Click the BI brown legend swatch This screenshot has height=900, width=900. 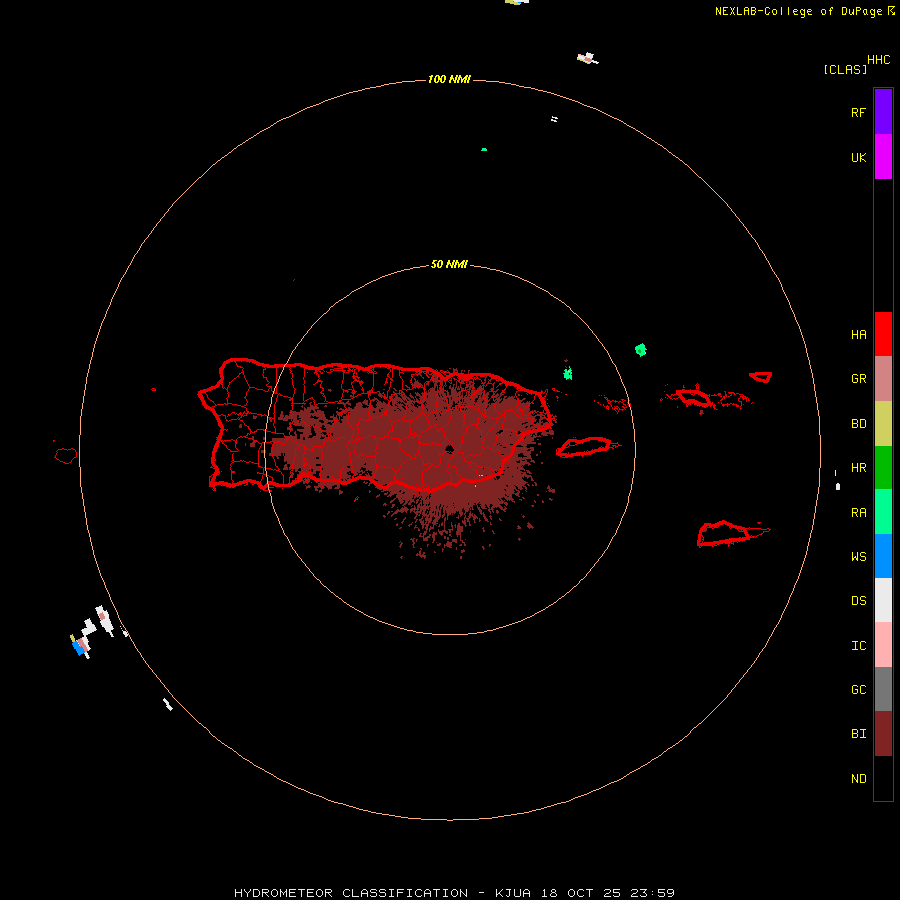coord(883,734)
